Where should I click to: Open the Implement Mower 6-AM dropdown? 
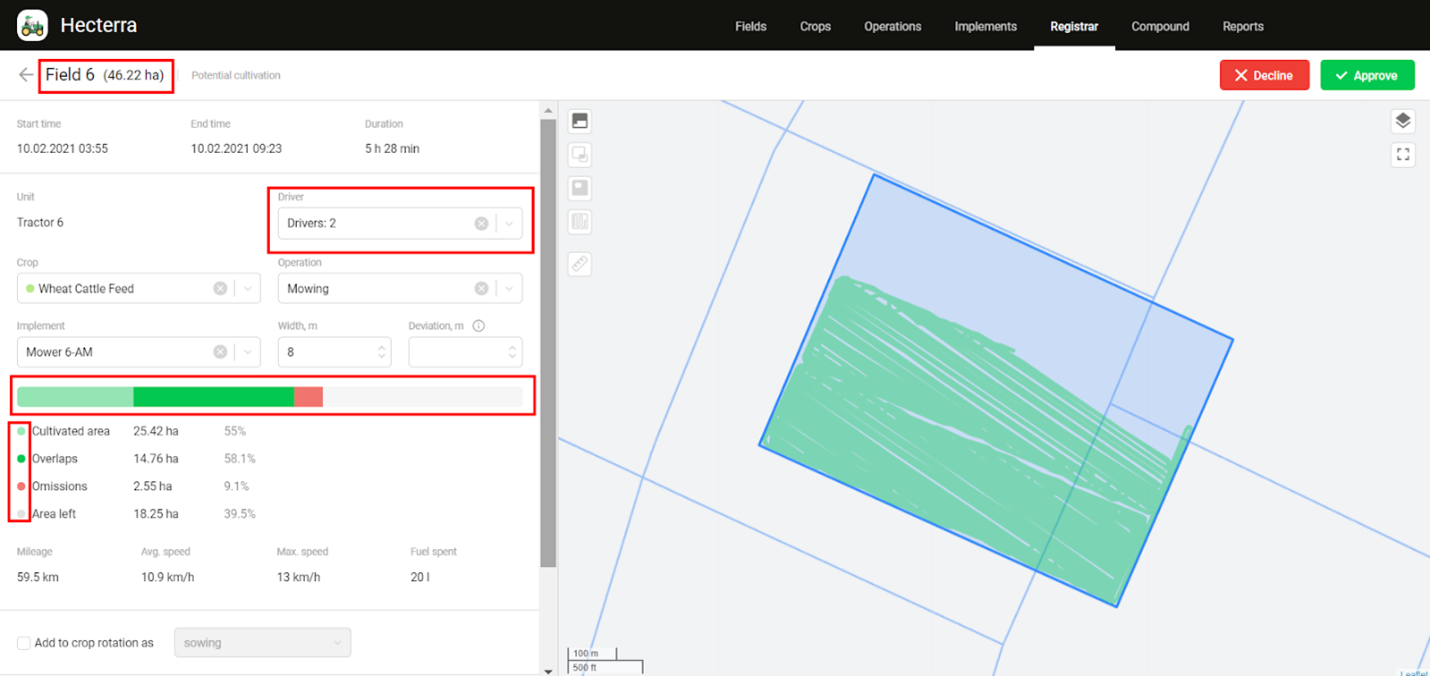[247, 352]
